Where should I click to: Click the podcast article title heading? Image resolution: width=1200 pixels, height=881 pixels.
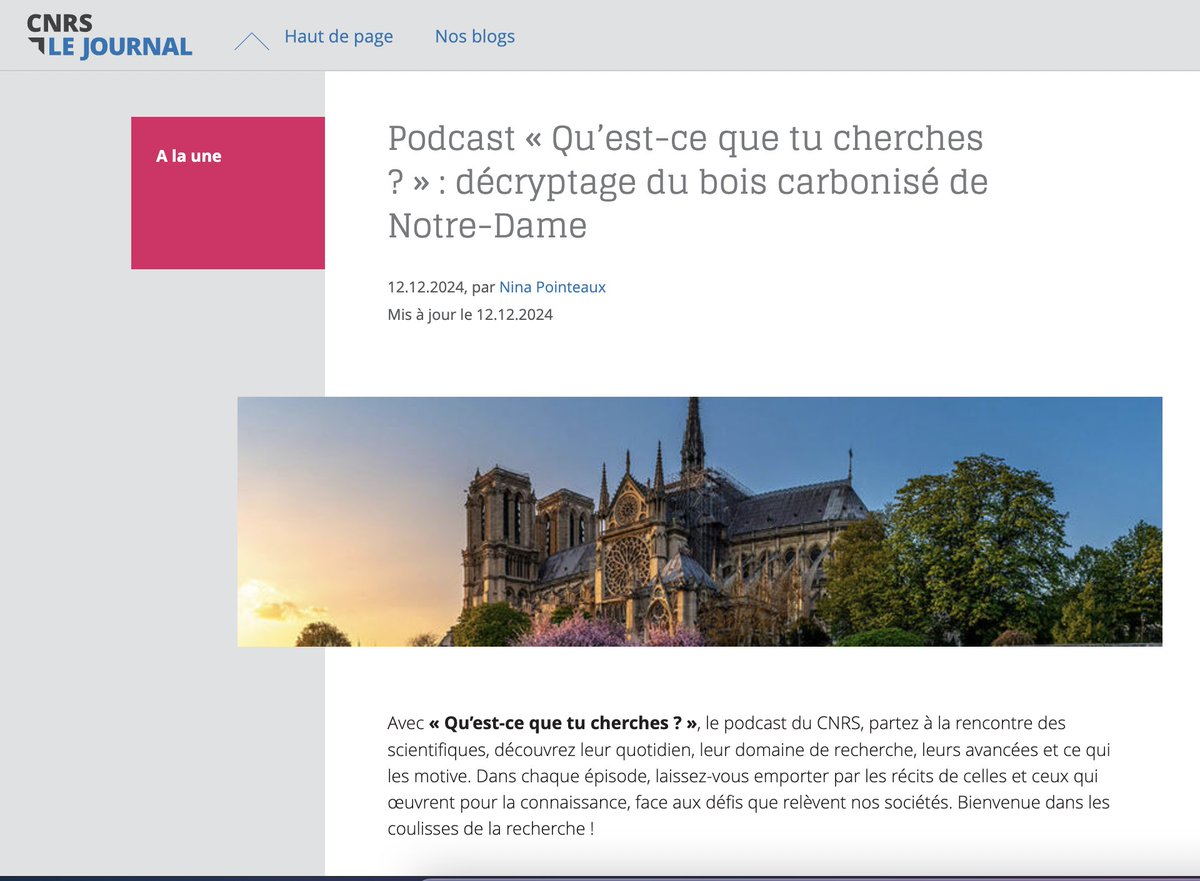click(688, 182)
